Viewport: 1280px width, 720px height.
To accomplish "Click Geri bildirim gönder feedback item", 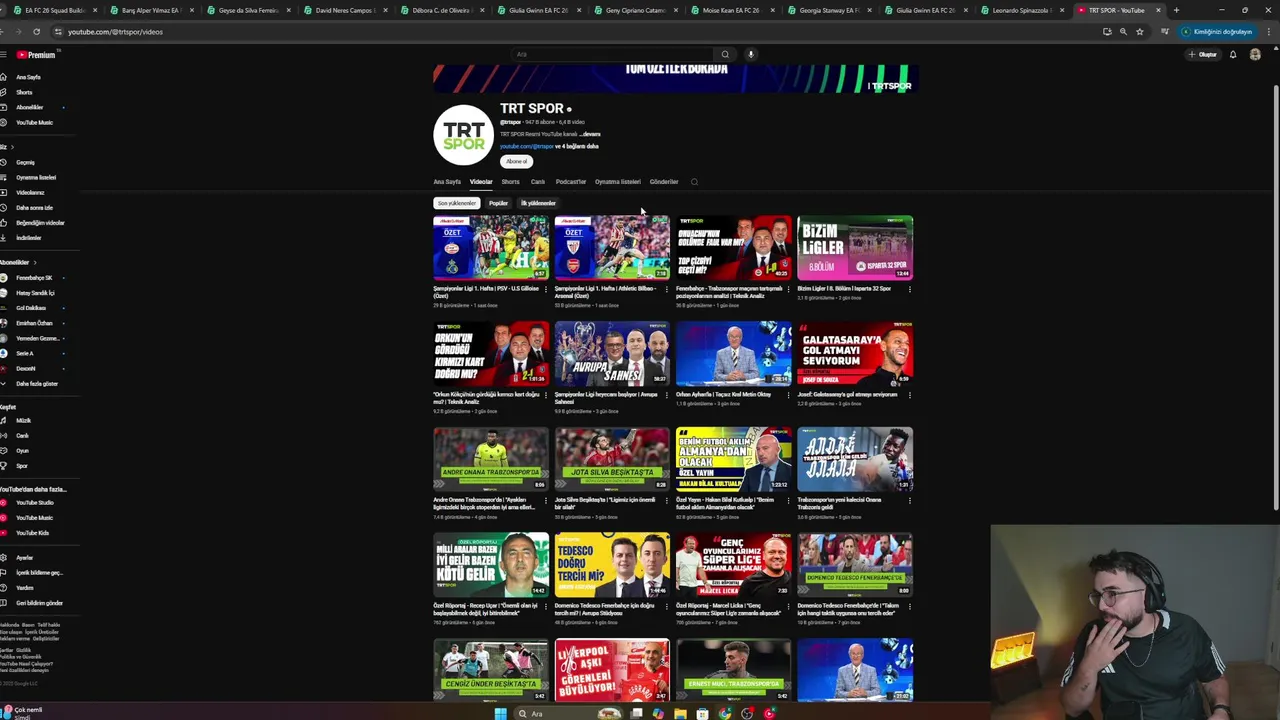I will click(x=39, y=603).
